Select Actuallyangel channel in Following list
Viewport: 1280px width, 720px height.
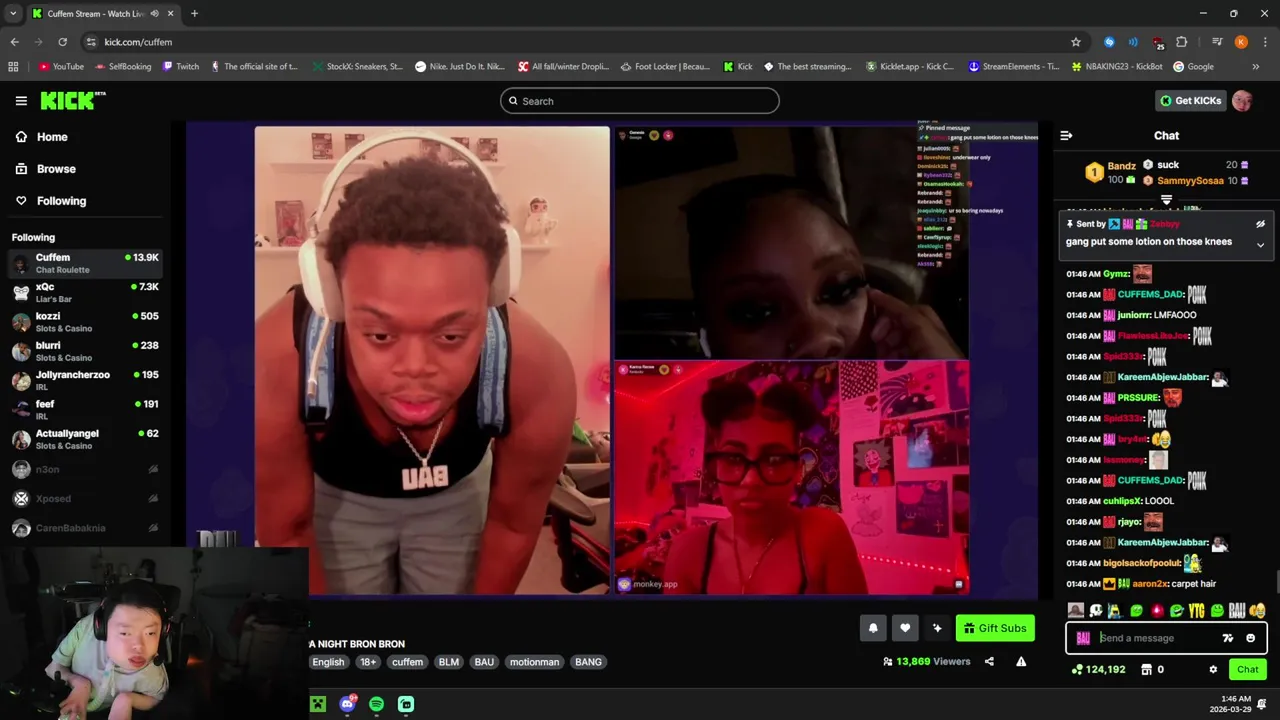tap(85, 439)
